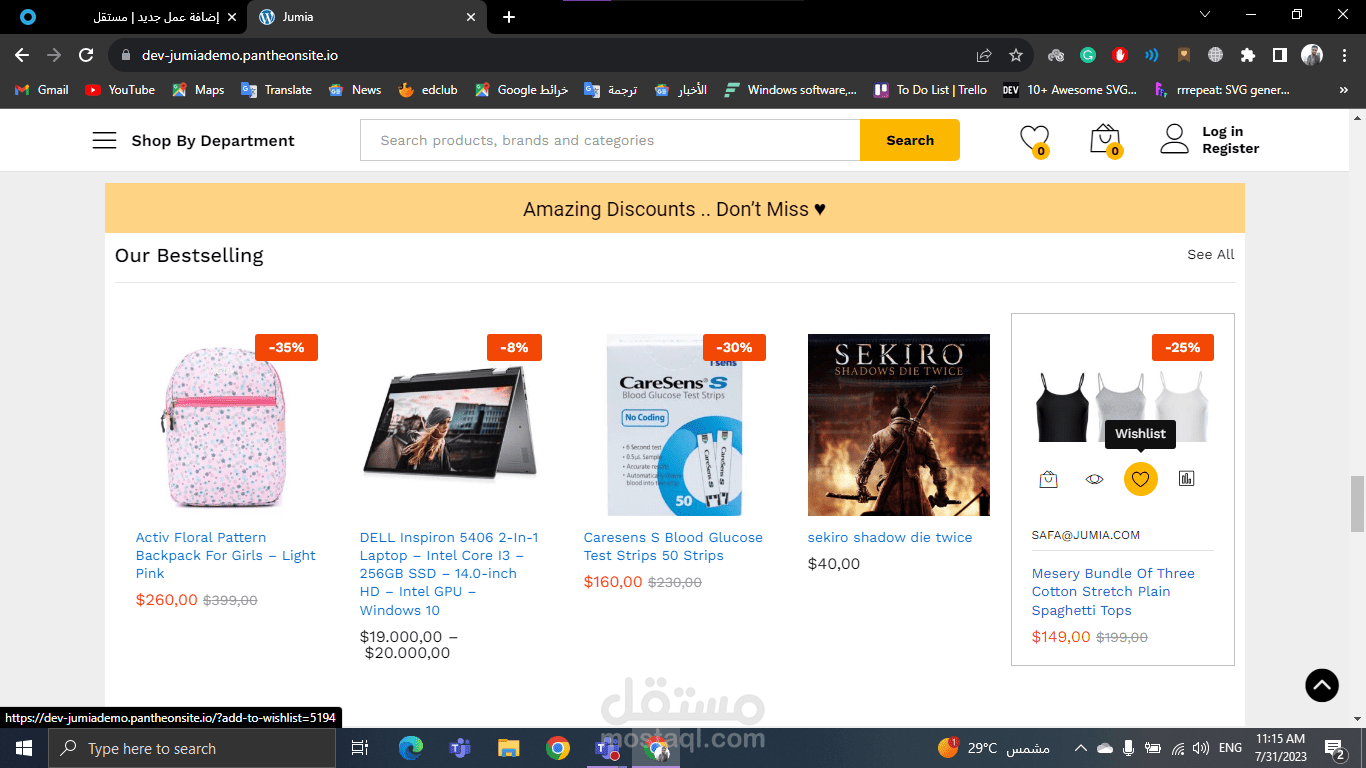Open Windows Start menu
The height and width of the screenshot is (768, 1366).
click(x=24, y=748)
